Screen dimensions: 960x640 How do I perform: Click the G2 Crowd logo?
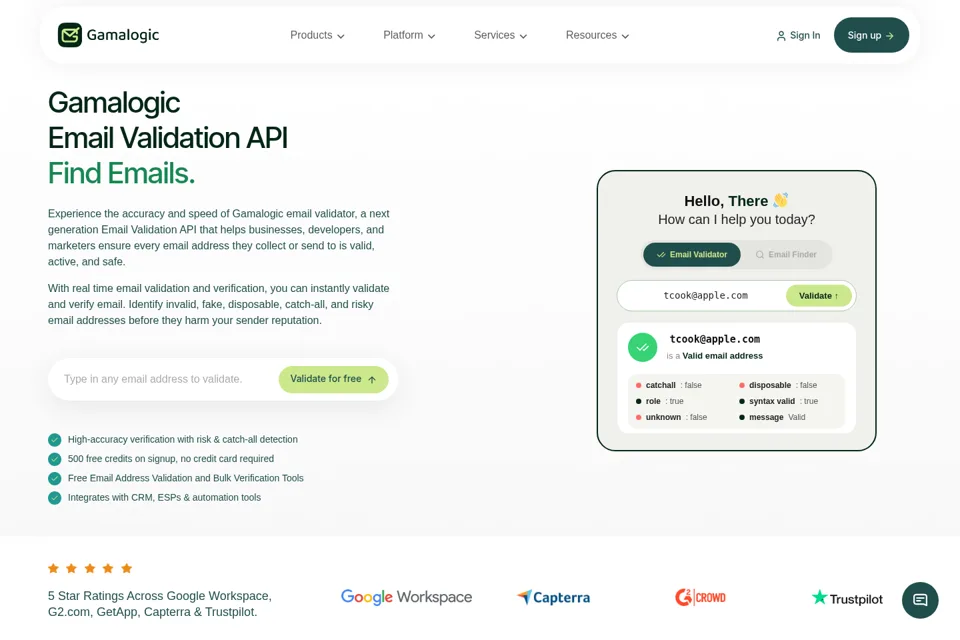700,597
